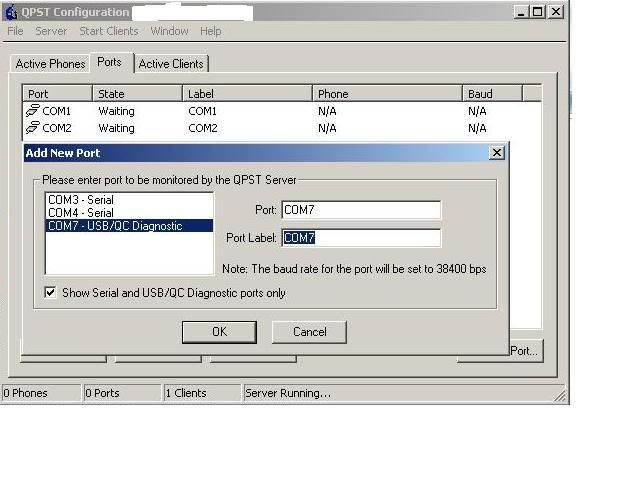Image resolution: width=640 pixels, height=480 pixels.
Task: Click the partially hidden Port... button
Action: pyautogui.click(x=526, y=351)
